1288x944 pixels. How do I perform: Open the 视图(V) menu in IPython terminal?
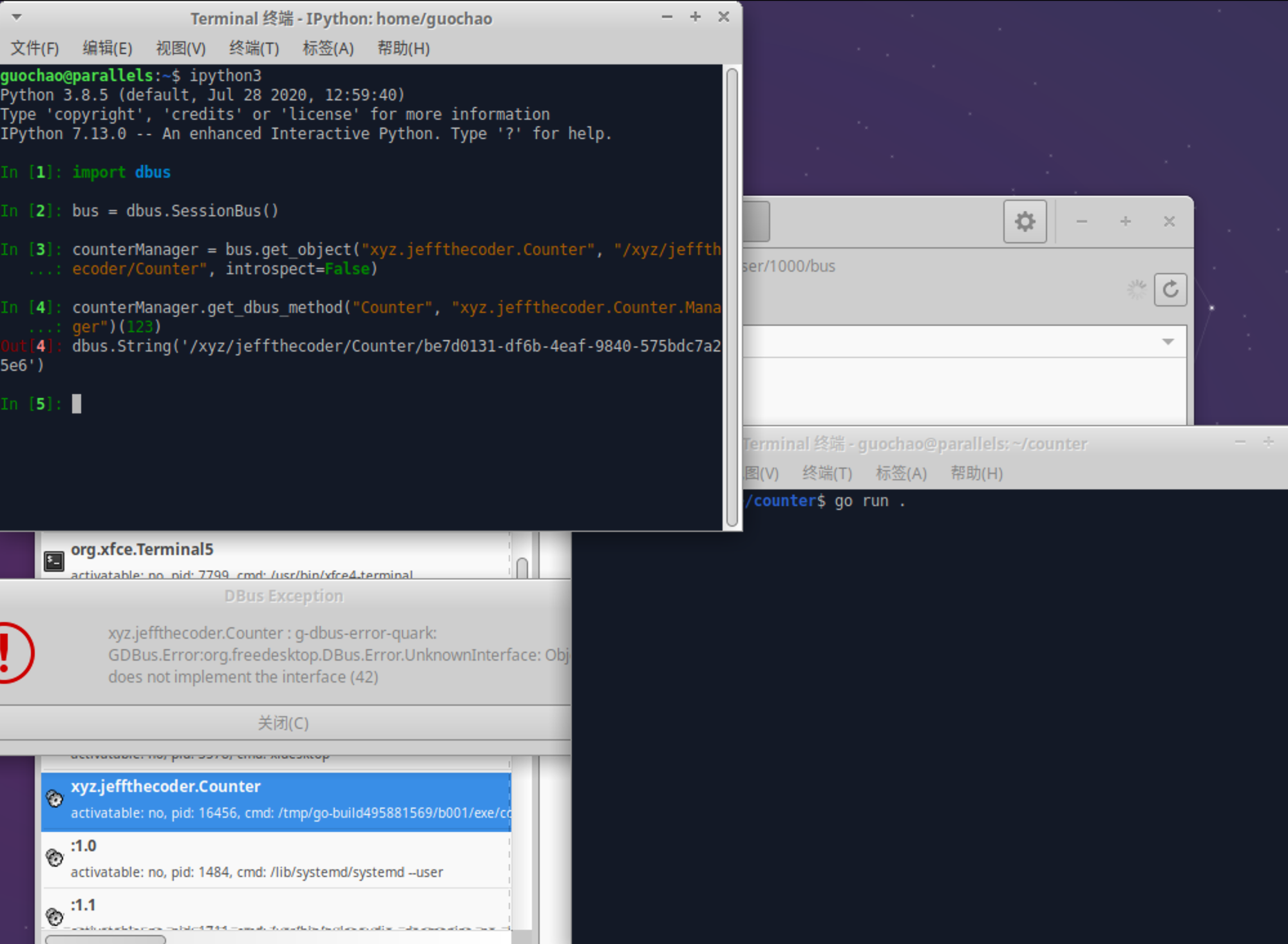tap(180, 48)
